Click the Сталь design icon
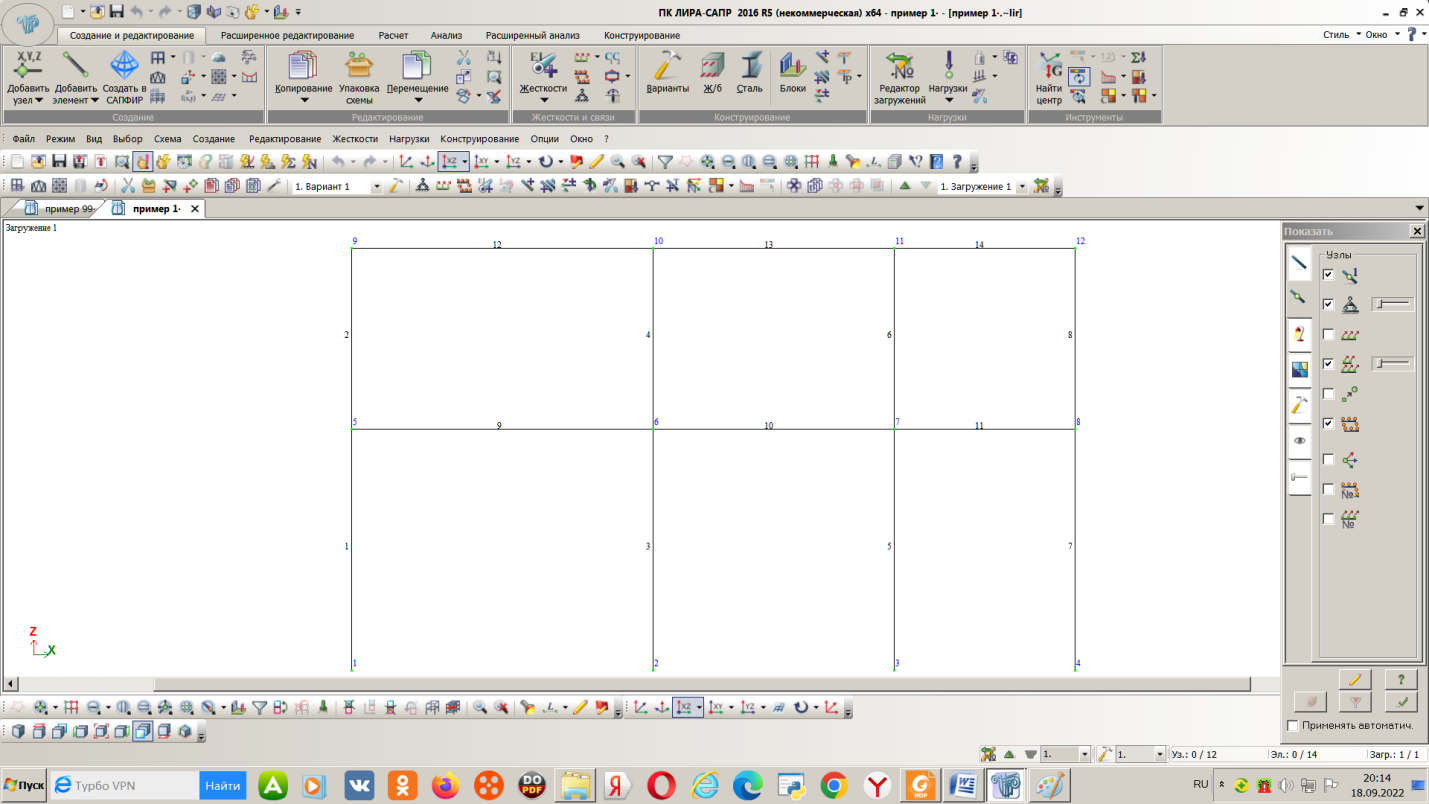 coord(749,72)
